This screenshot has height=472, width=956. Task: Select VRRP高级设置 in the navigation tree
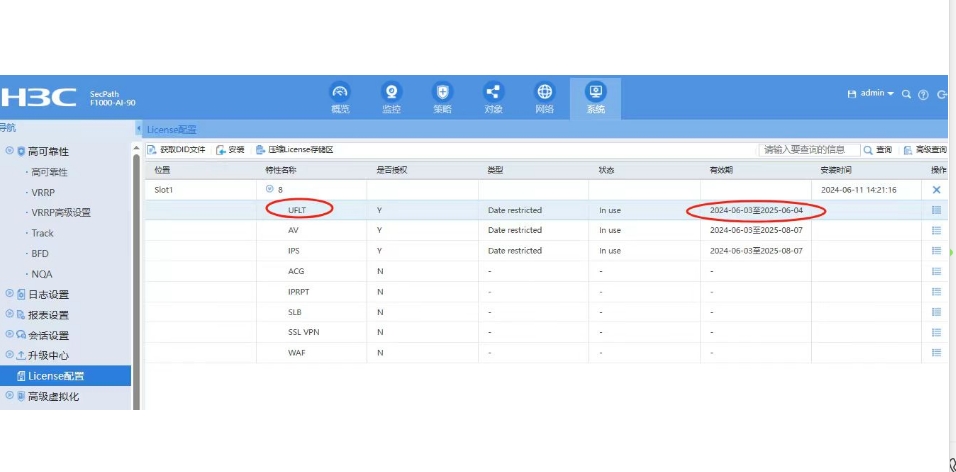coord(61,213)
